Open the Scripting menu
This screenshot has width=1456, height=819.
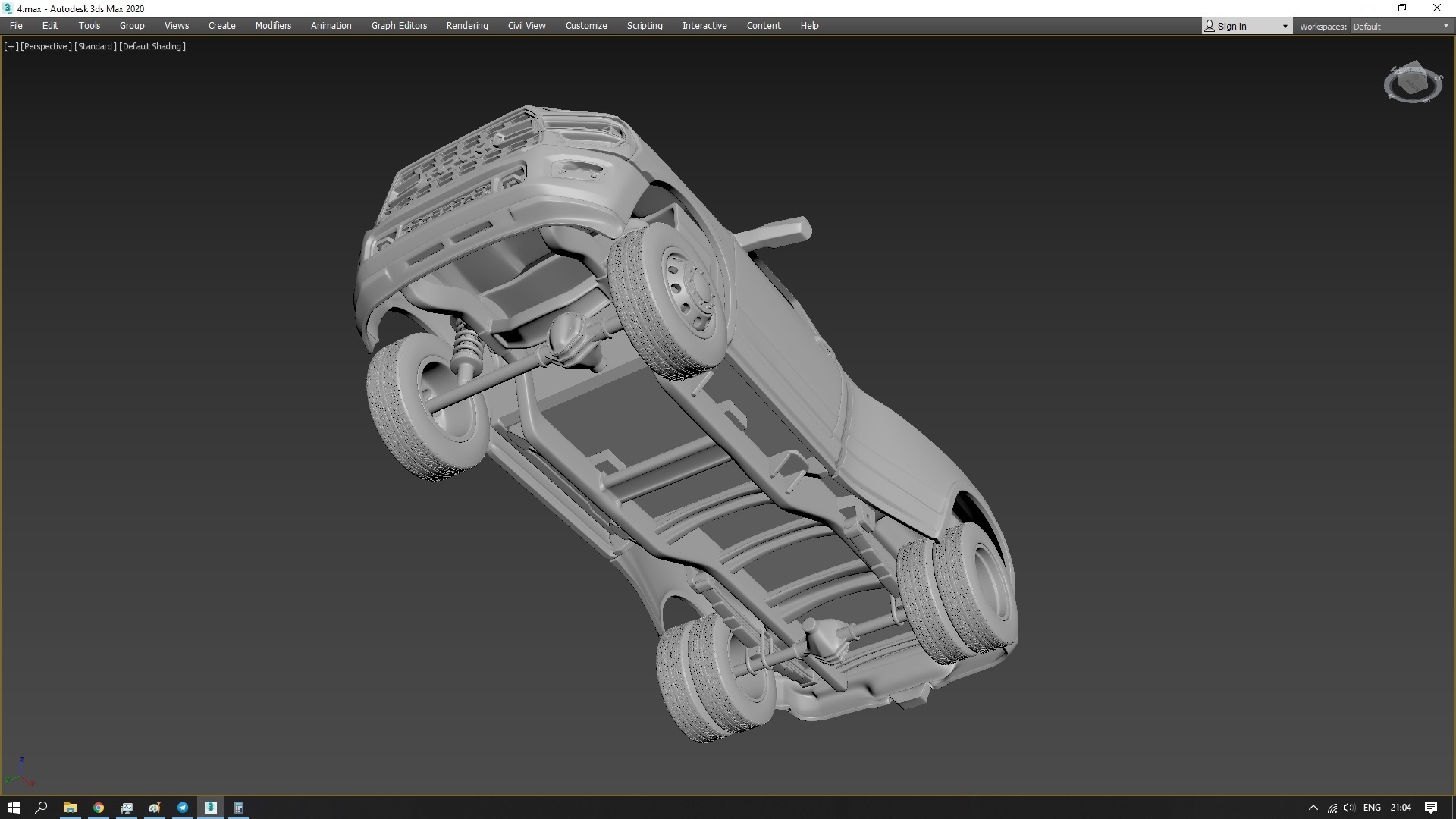click(x=644, y=26)
